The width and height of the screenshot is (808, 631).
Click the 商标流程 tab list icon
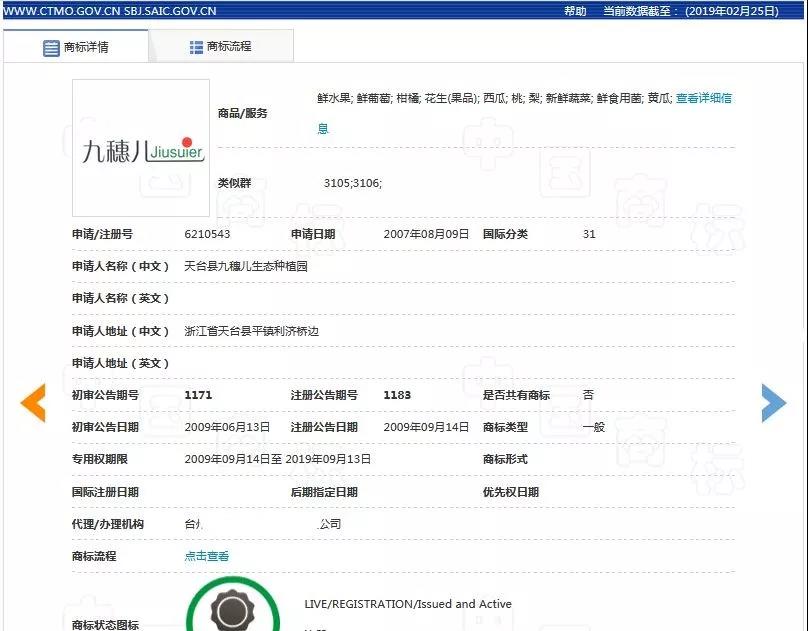196,47
